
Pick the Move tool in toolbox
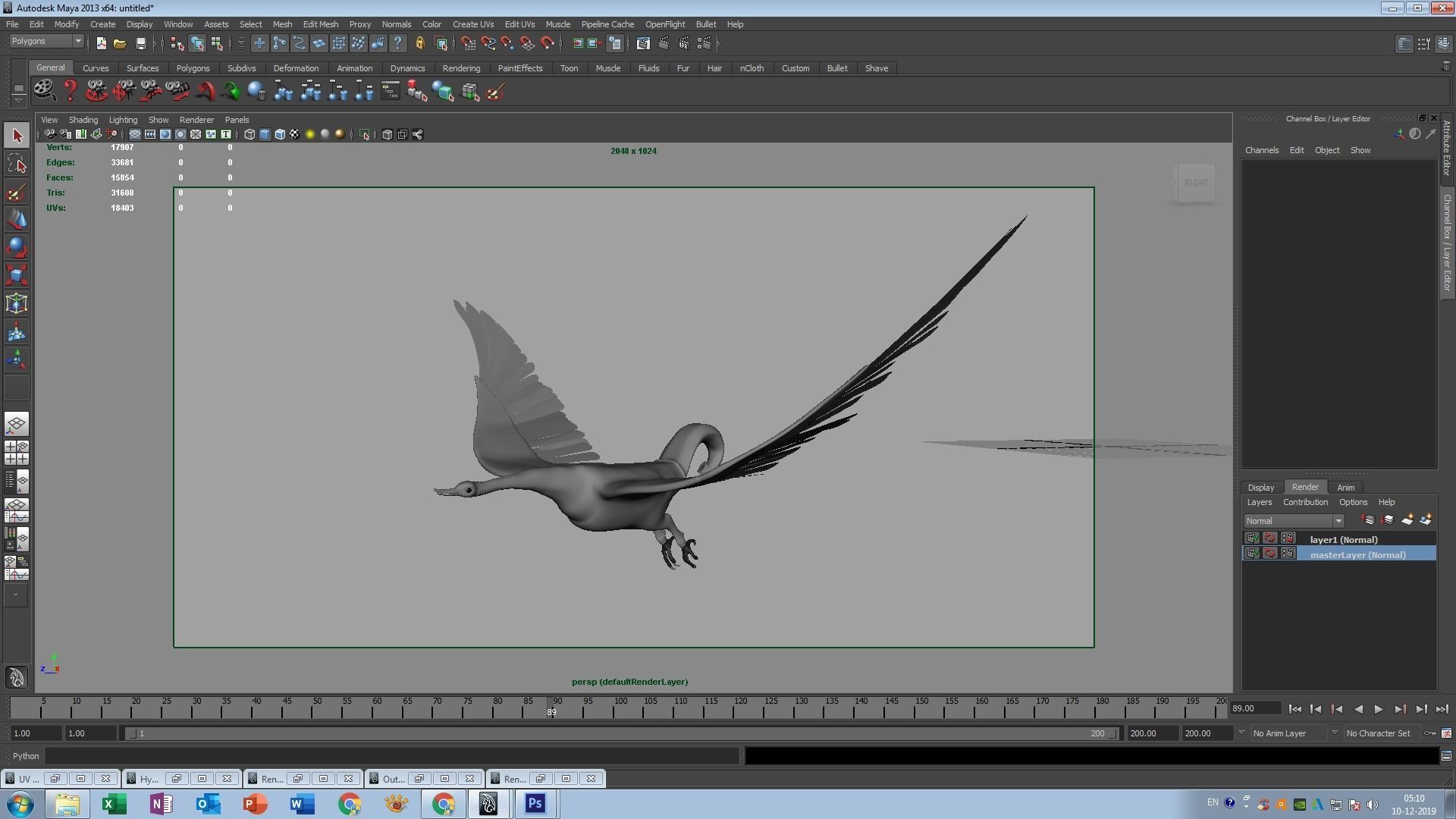click(x=17, y=220)
